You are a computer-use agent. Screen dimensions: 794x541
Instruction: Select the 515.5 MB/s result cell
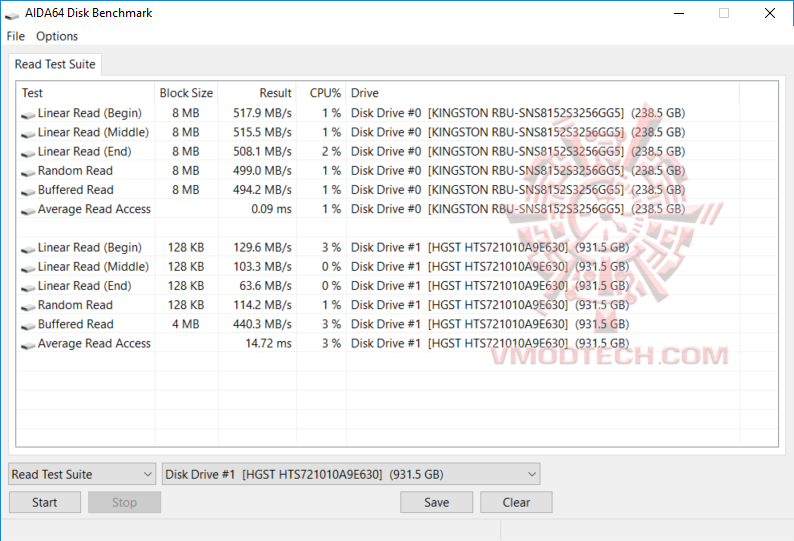(x=262, y=132)
